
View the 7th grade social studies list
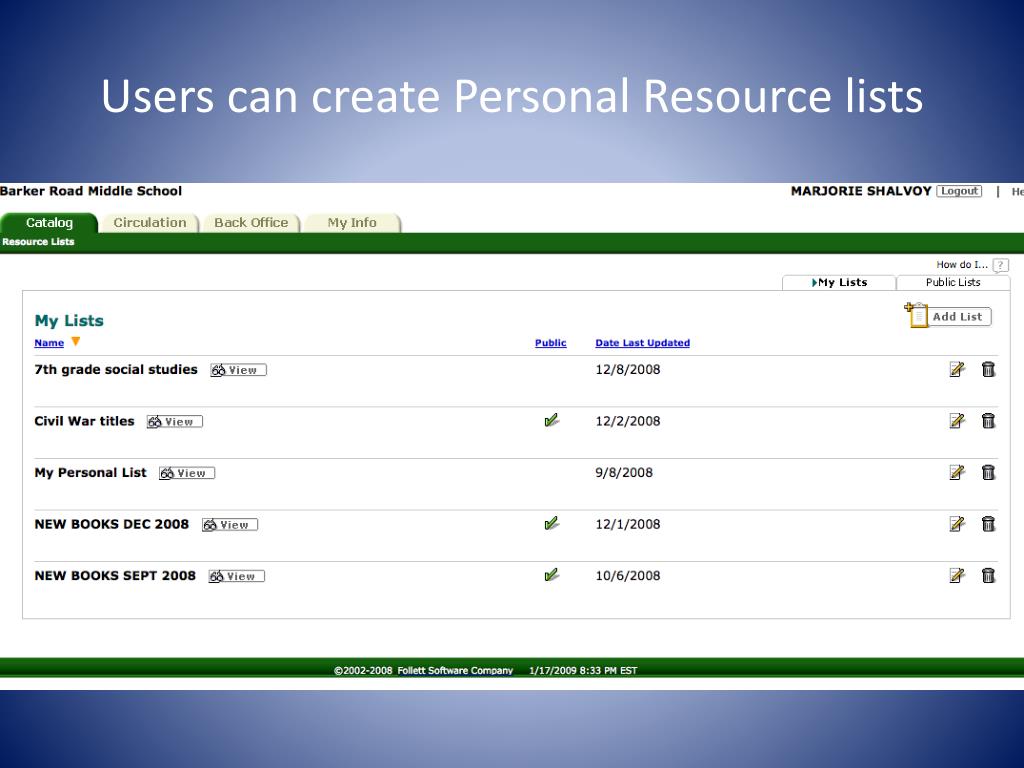[x=238, y=370]
